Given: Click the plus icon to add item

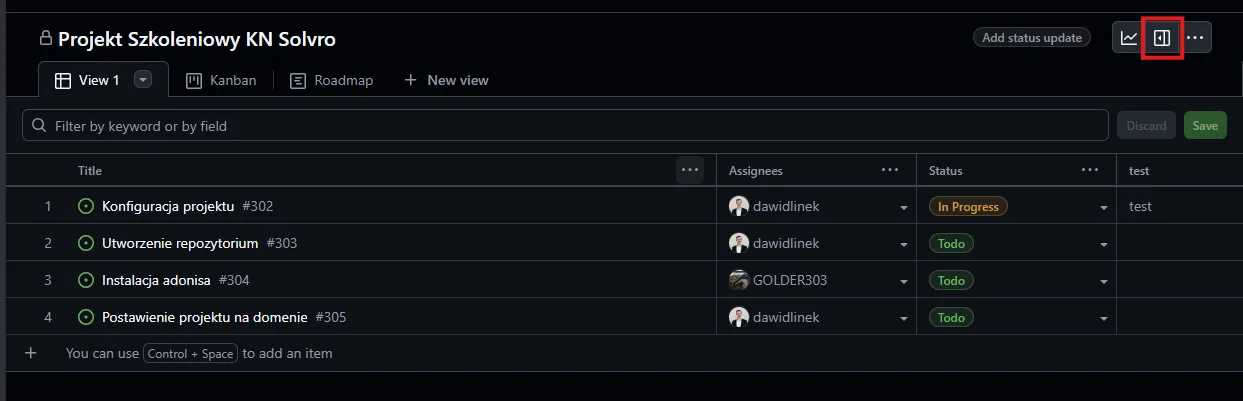Looking at the screenshot, I should click(30, 353).
